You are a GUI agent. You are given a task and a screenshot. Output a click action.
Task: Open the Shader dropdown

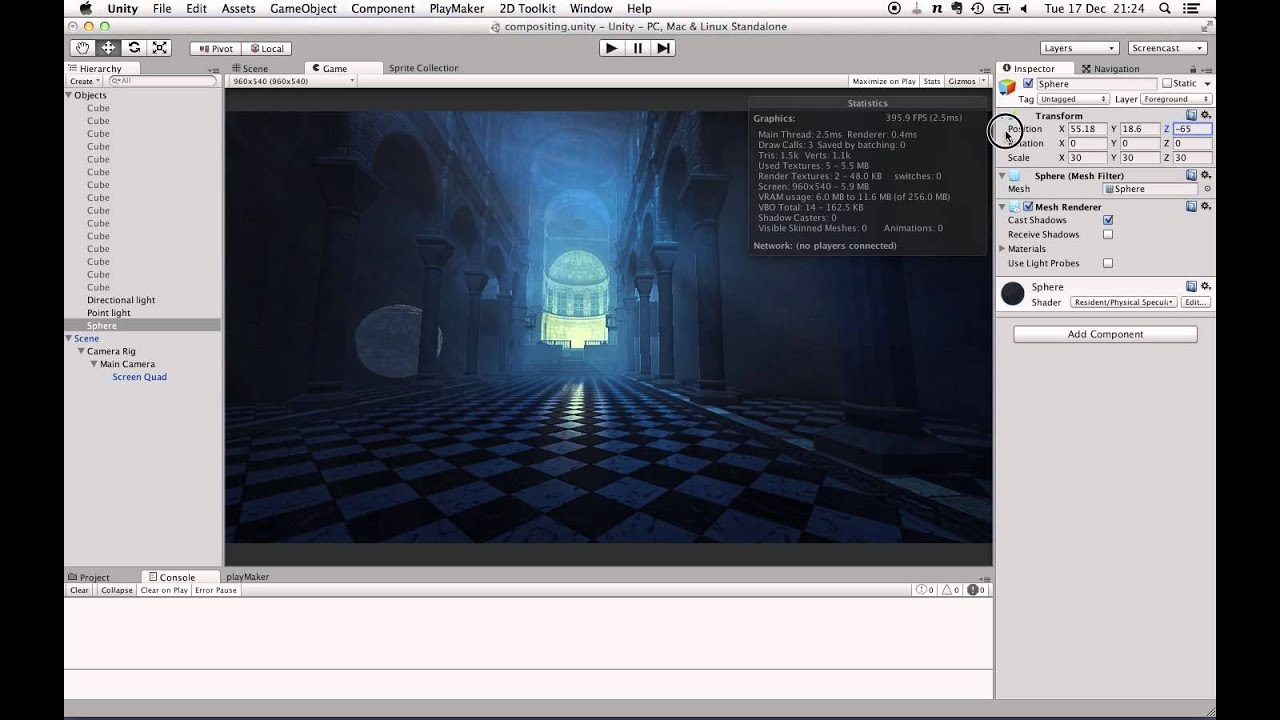[1124, 302]
